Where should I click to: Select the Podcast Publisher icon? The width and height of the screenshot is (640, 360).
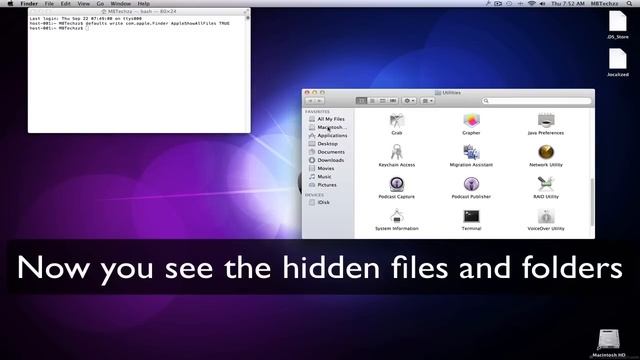pyautogui.click(x=471, y=184)
